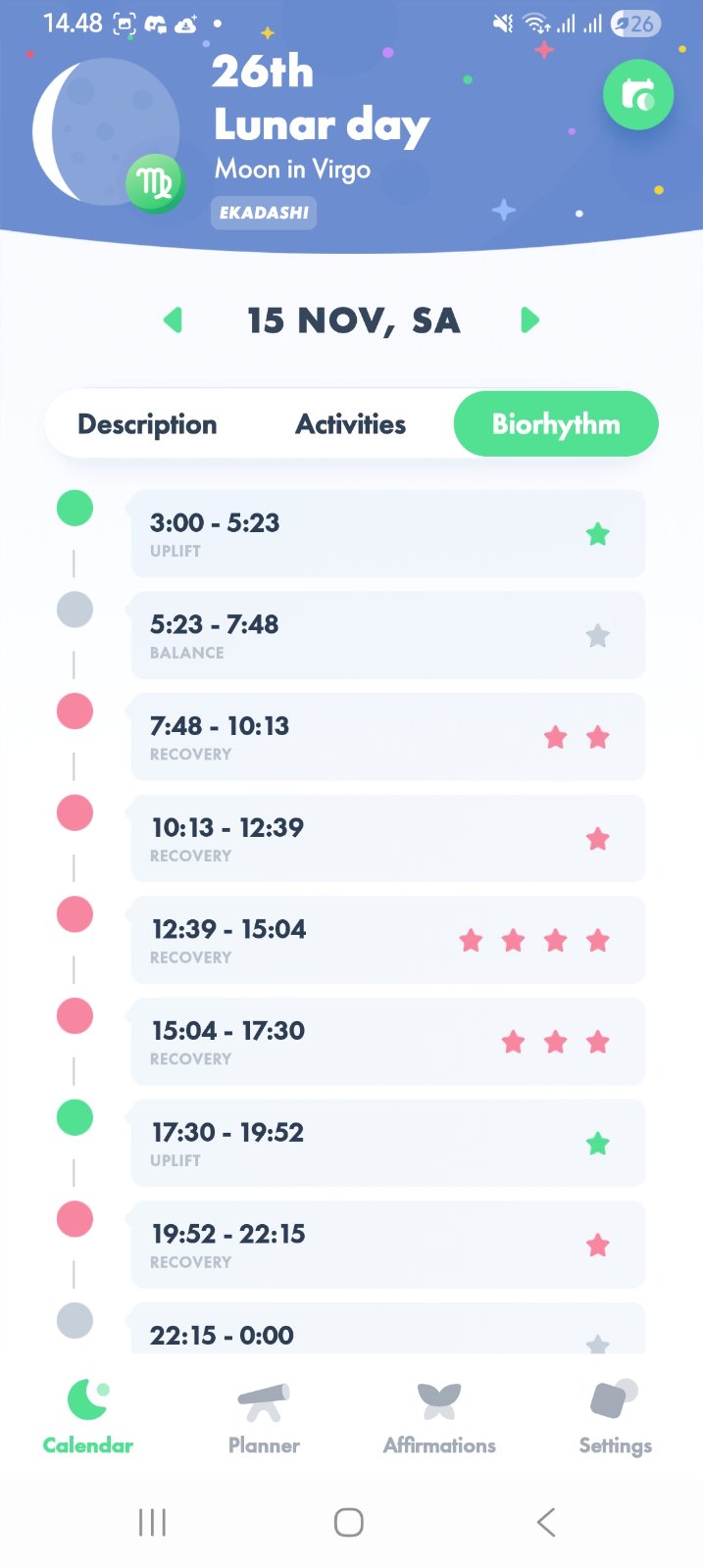This screenshot has width=703, height=1568.
Task: Switch to the Description tab
Action: coord(147,424)
